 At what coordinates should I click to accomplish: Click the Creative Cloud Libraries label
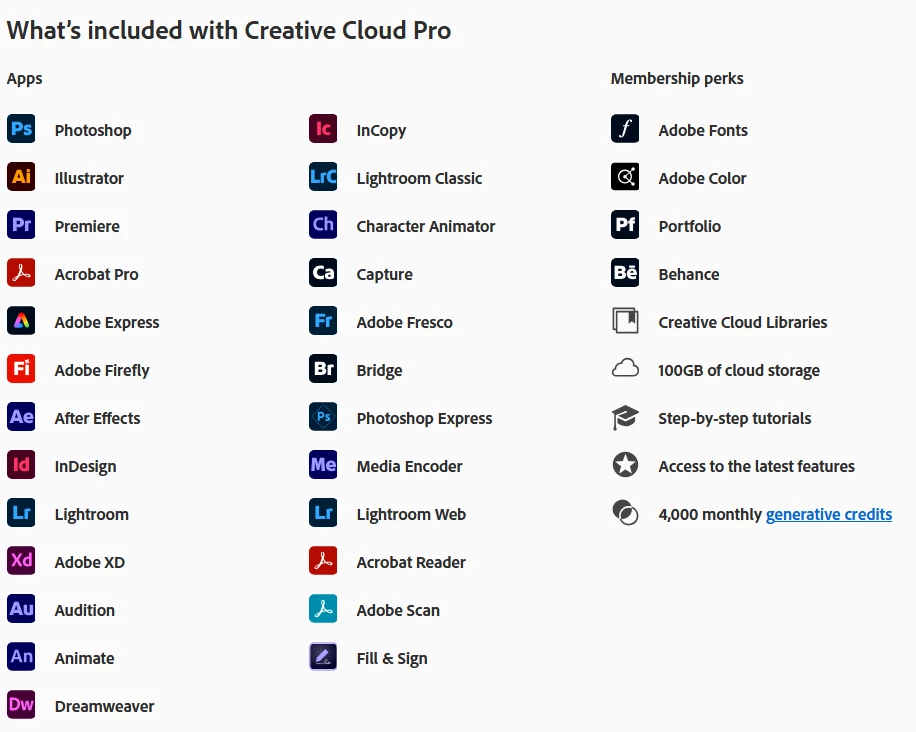[743, 322]
